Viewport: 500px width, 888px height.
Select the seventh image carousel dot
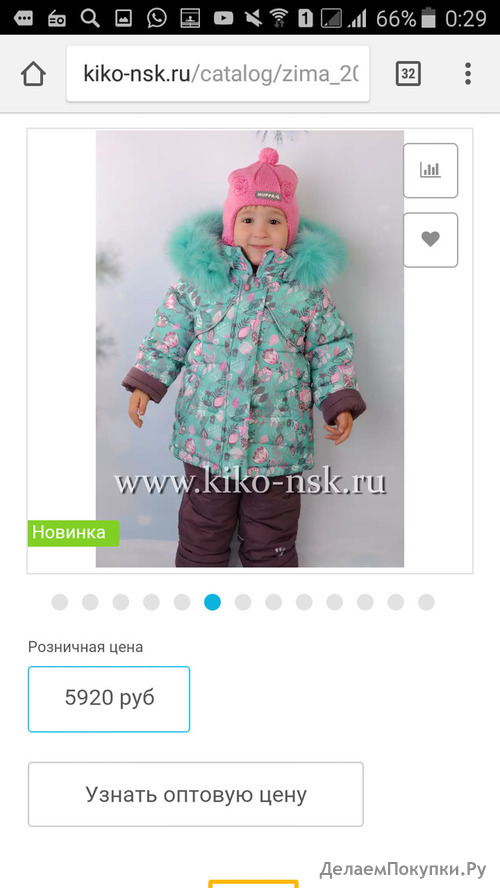(243, 602)
